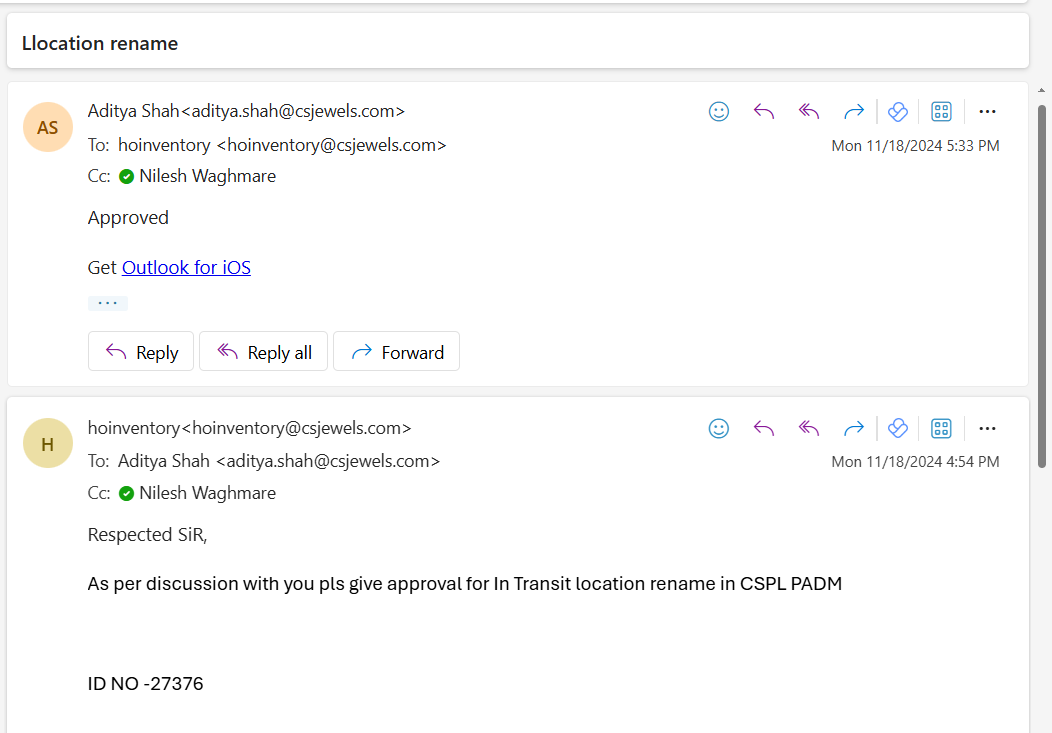1052x733 pixels.
Task: Open the Outlook for iOS link
Action: [x=187, y=268]
